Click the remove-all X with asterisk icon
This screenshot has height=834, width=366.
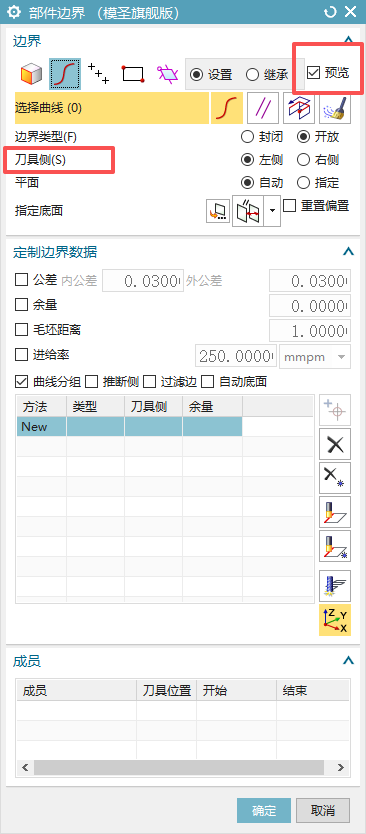[x=335, y=478]
